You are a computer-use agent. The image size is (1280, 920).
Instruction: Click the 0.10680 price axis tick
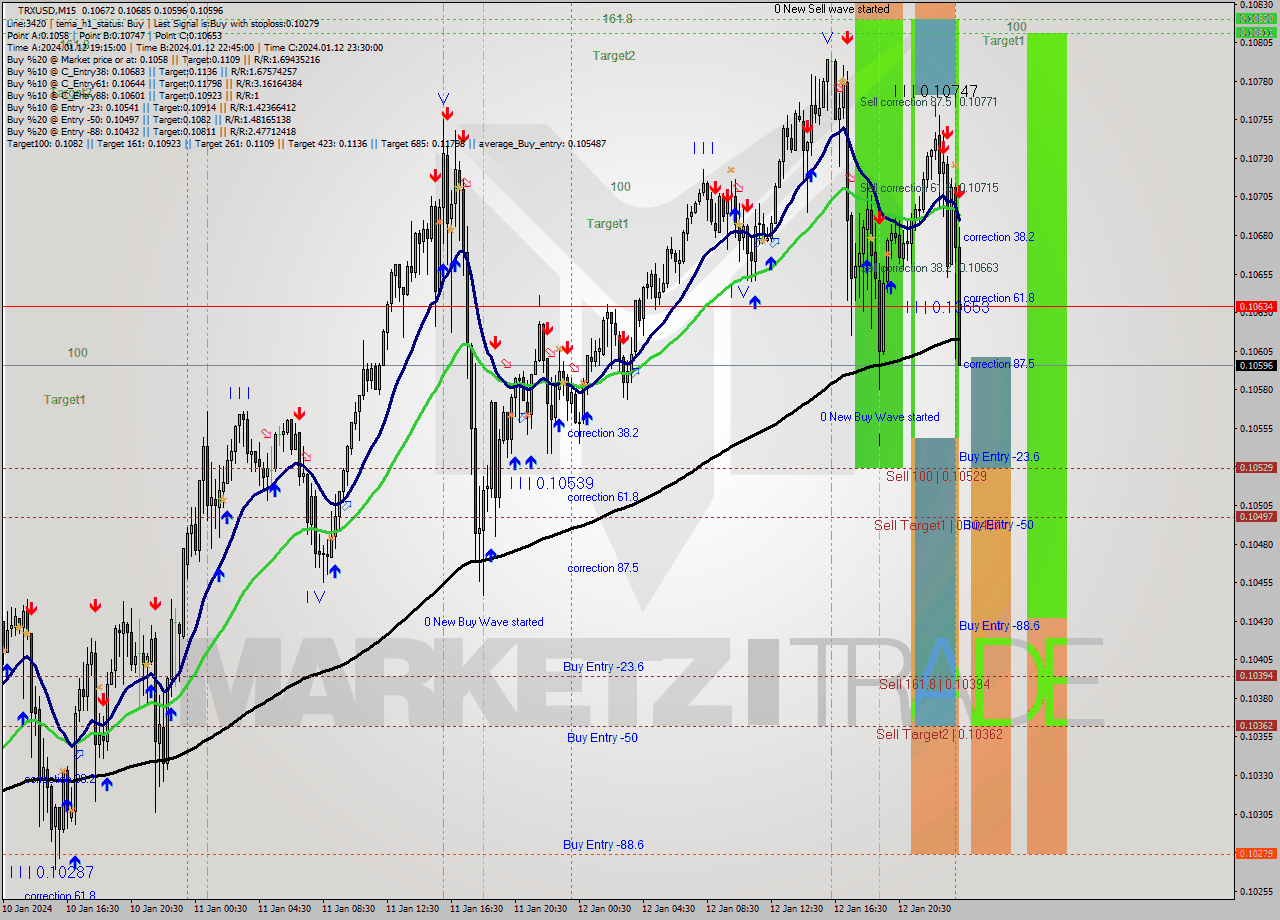pos(1256,236)
